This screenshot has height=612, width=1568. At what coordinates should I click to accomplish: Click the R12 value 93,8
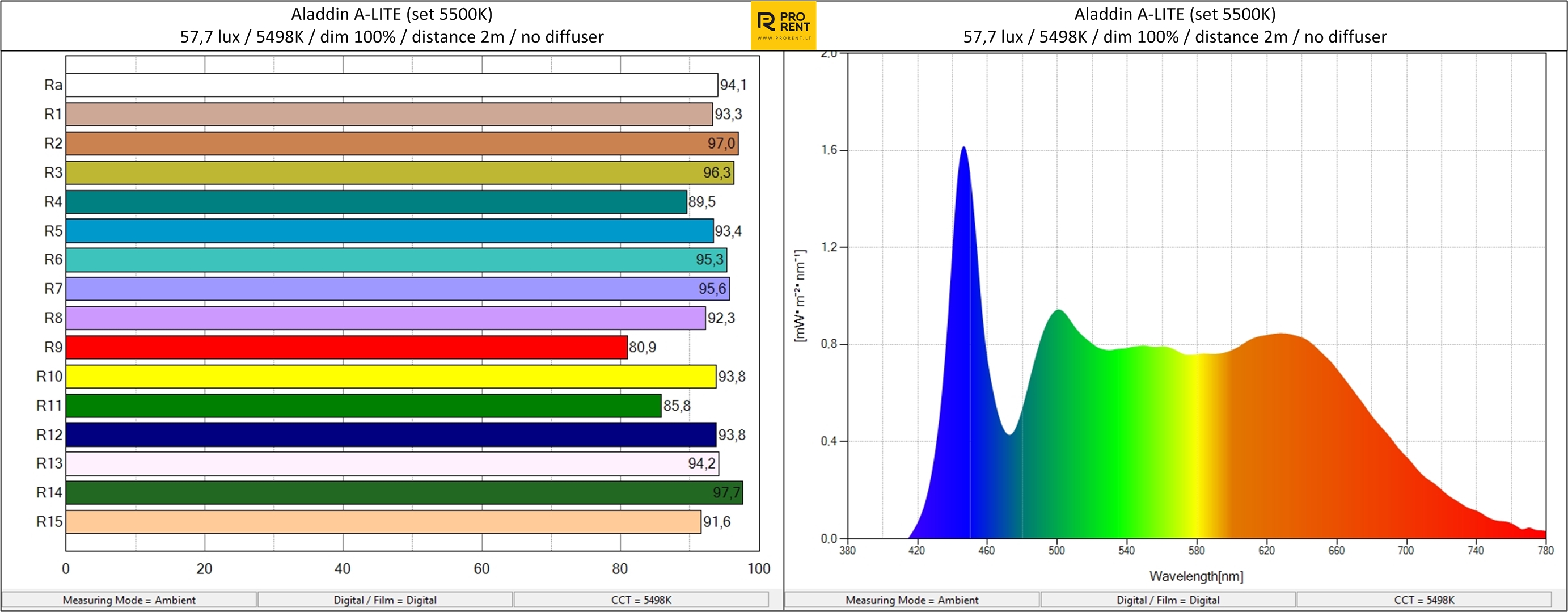[732, 436]
